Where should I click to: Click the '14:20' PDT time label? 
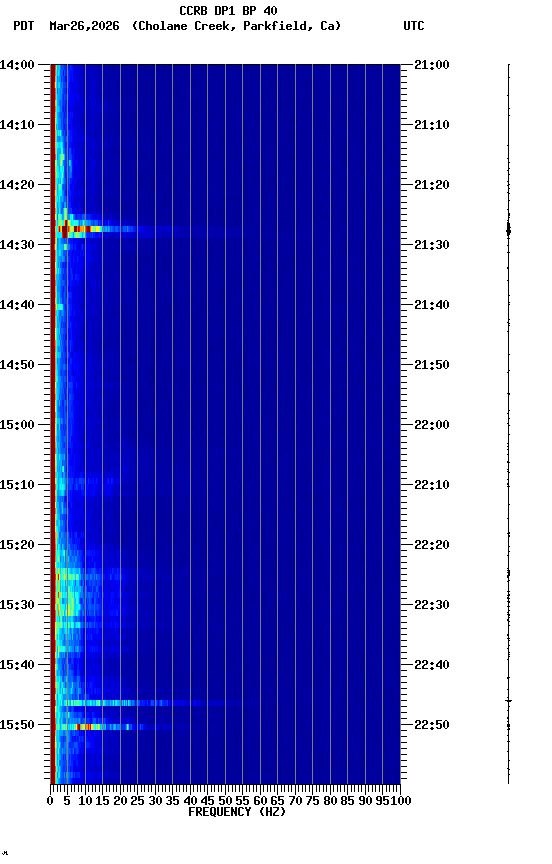click(17, 185)
